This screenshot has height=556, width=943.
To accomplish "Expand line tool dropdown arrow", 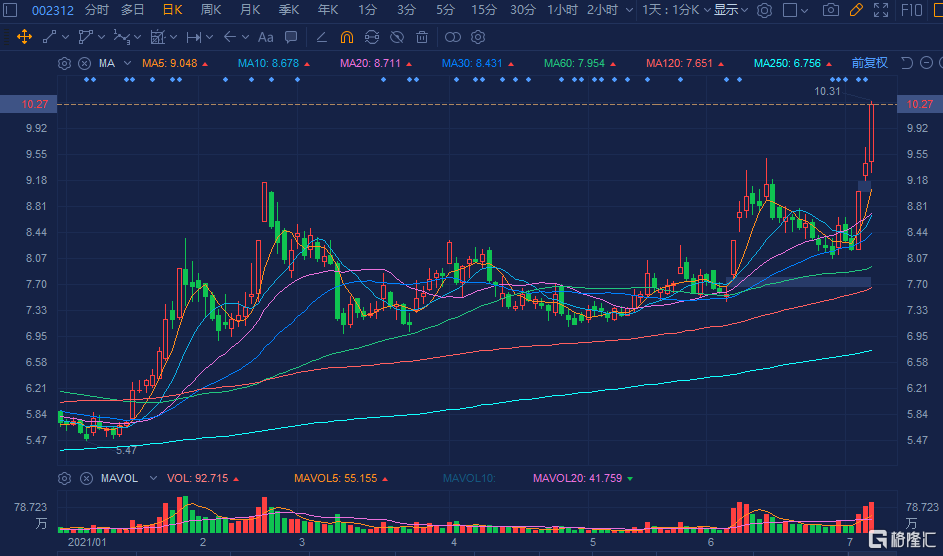I will (66, 37).
